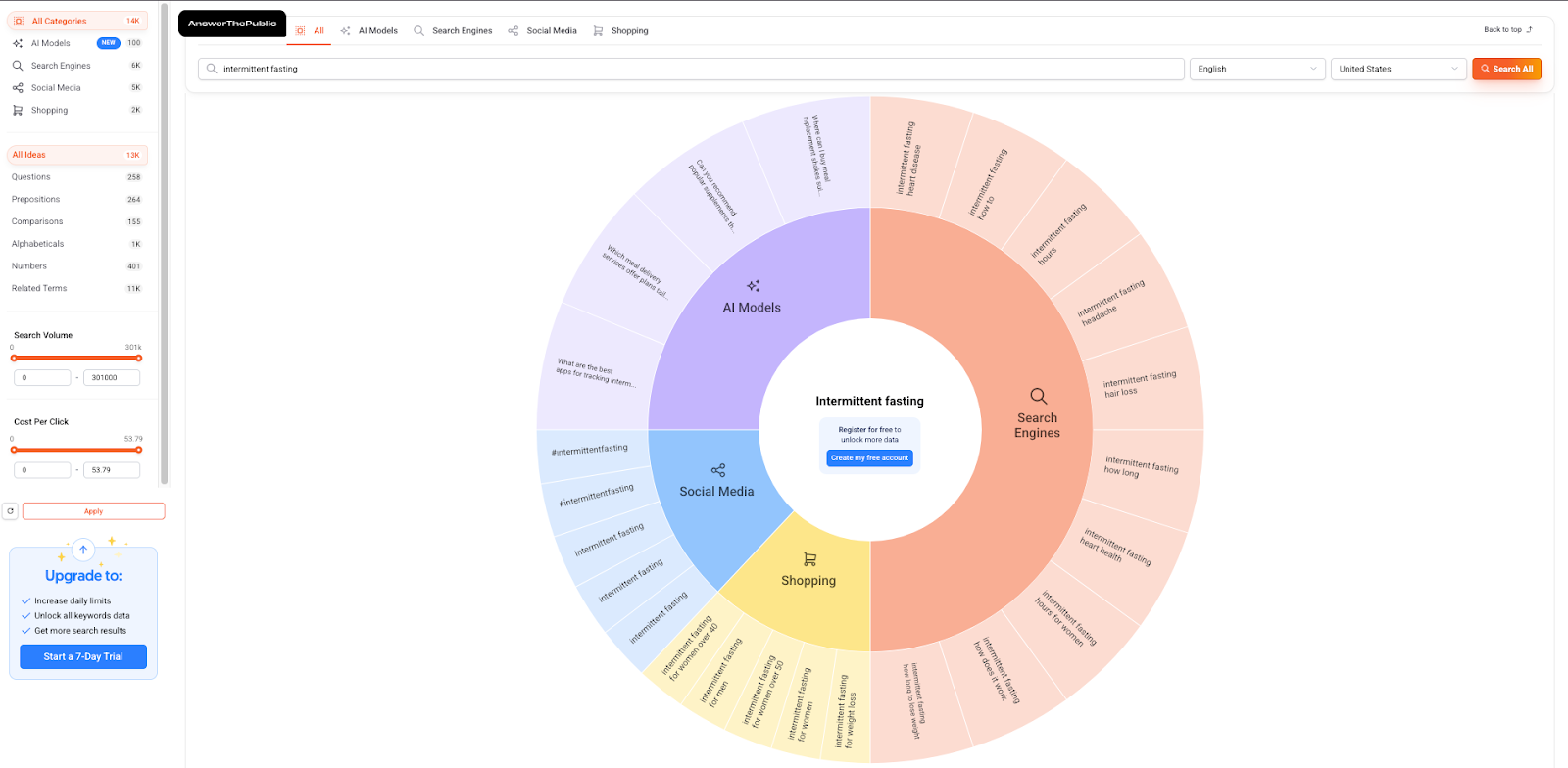Click the AI Models sparkle icon in sidebar
This screenshot has width=1568, height=768.
point(18,43)
